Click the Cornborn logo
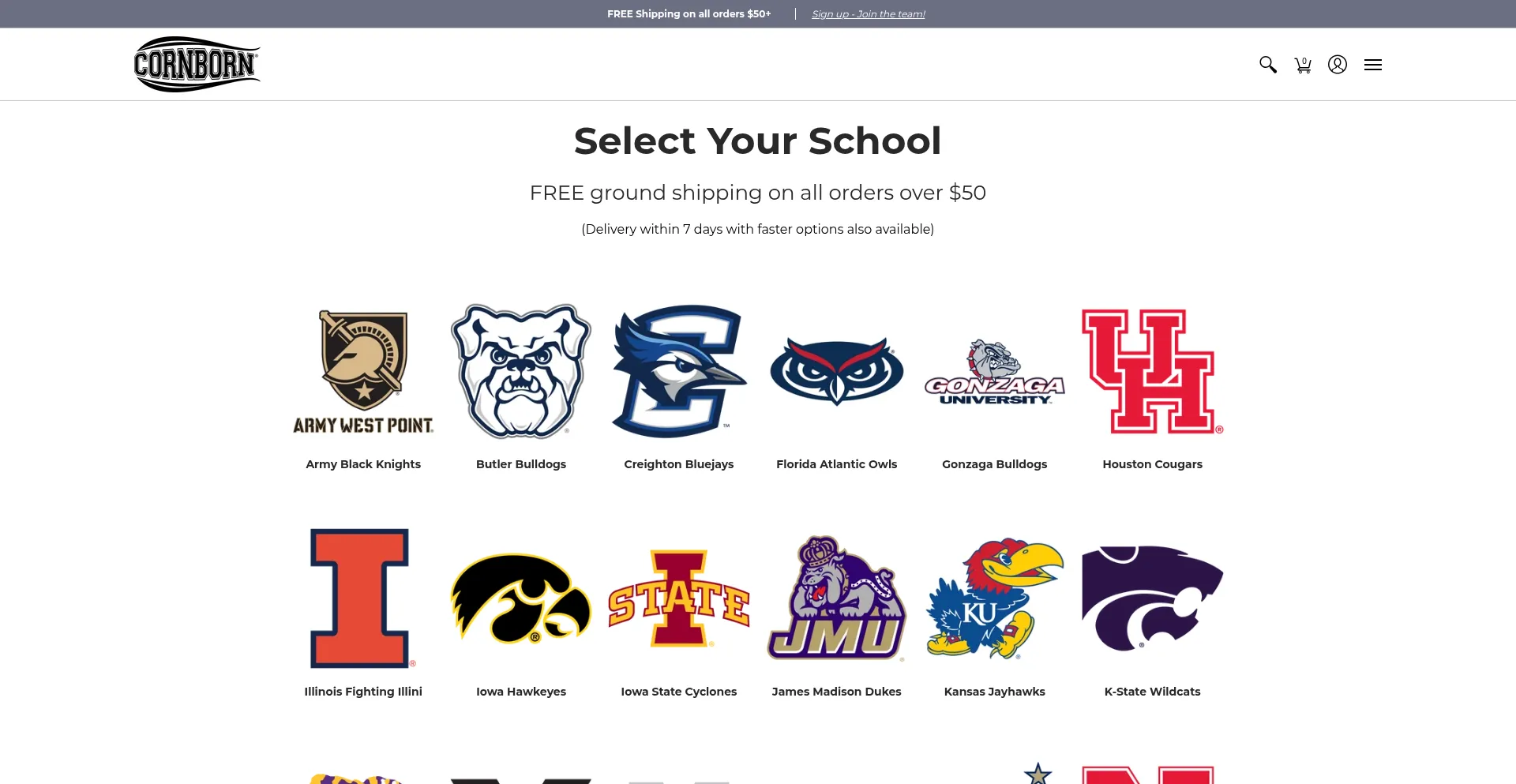Image resolution: width=1516 pixels, height=784 pixels. pos(197,64)
